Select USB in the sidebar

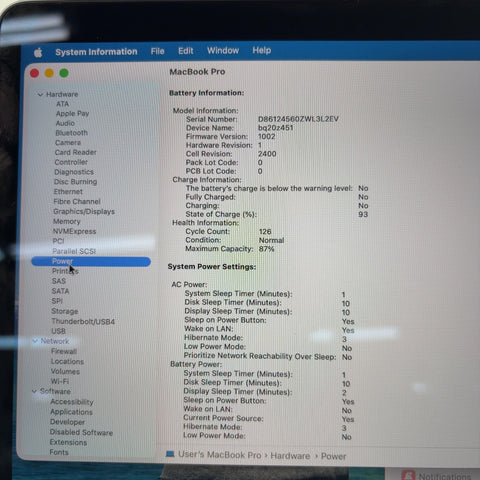pos(58,331)
